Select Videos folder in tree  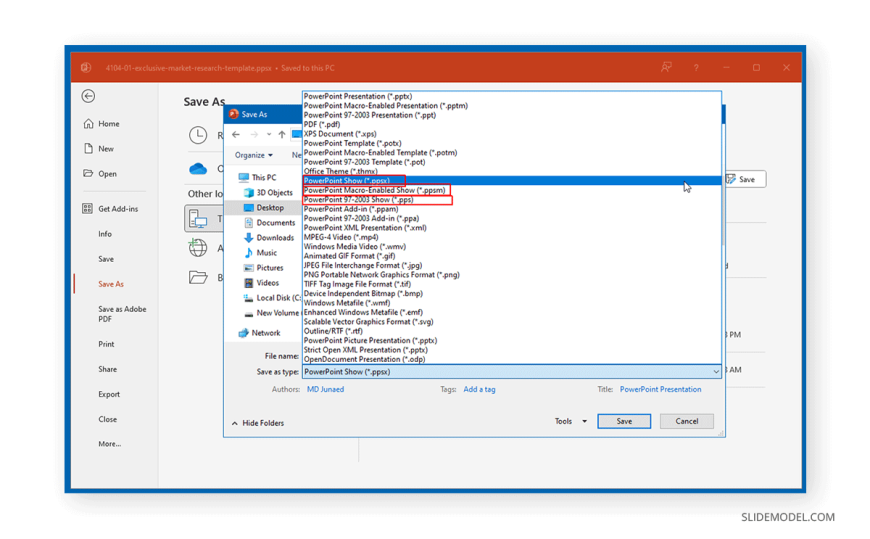click(261, 283)
